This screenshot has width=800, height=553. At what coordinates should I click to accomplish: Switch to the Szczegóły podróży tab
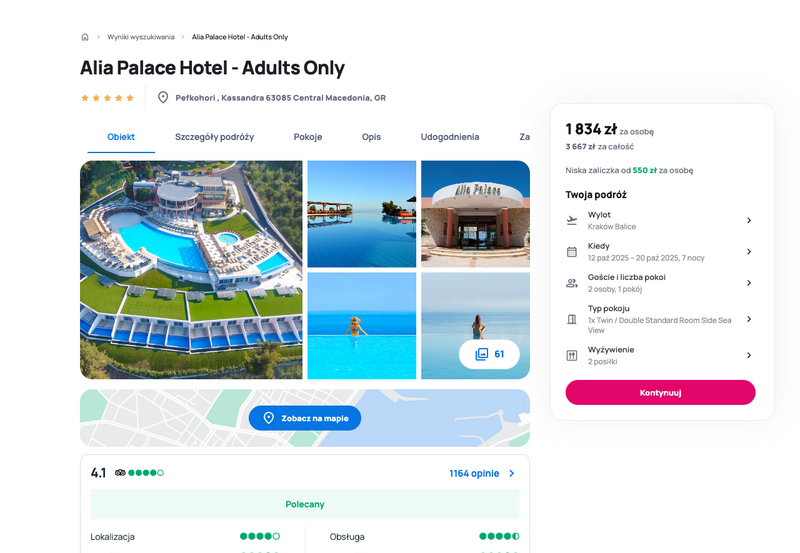(214, 137)
